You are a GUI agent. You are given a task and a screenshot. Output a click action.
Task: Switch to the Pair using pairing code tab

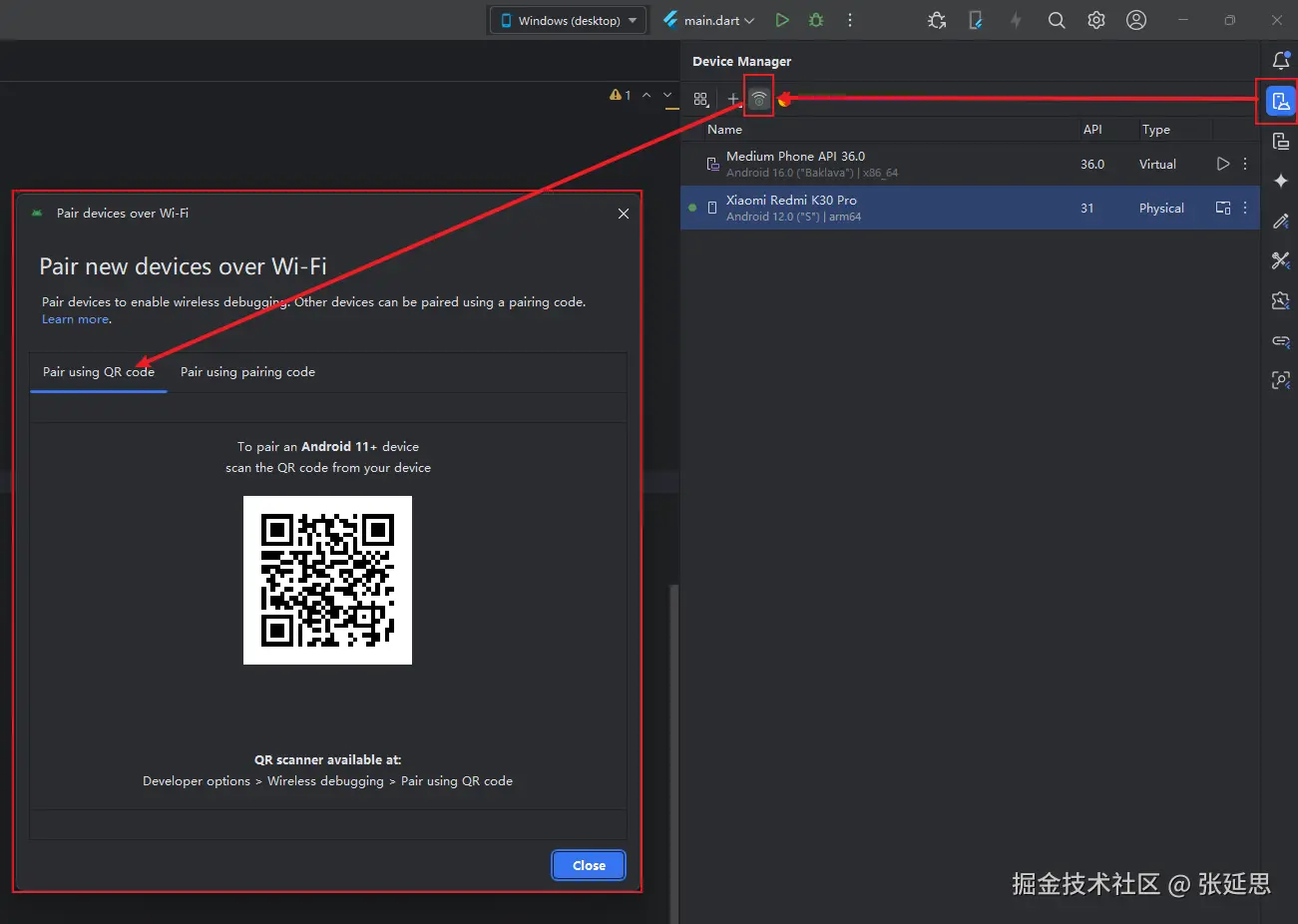(247, 372)
